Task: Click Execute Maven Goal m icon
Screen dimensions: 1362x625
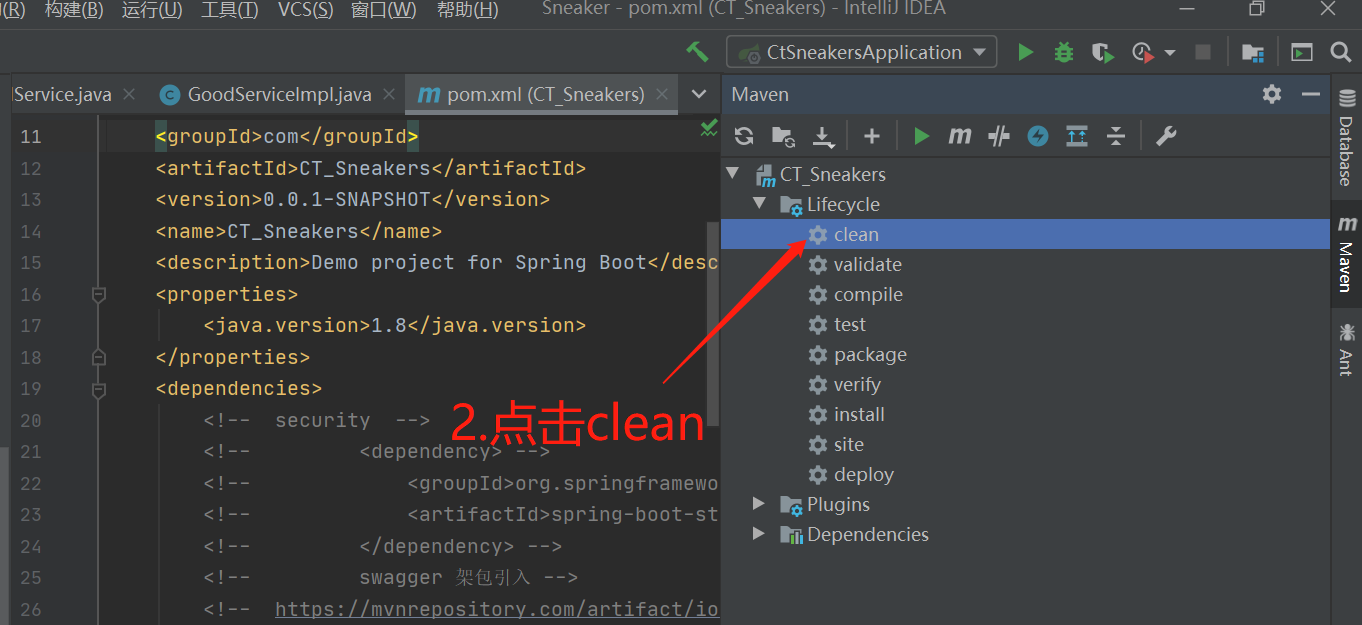Action: click(960, 136)
